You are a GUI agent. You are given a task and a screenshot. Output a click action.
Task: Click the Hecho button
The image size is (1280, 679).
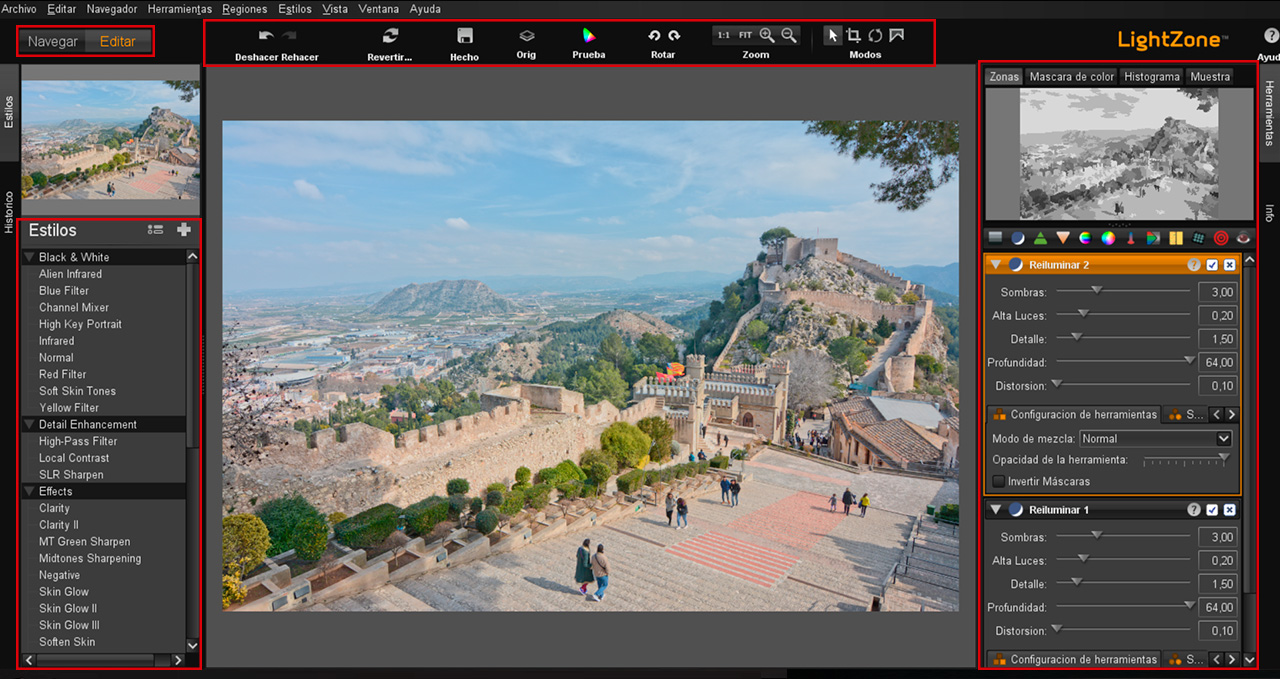pyautogui.click(x=464, y=42)
